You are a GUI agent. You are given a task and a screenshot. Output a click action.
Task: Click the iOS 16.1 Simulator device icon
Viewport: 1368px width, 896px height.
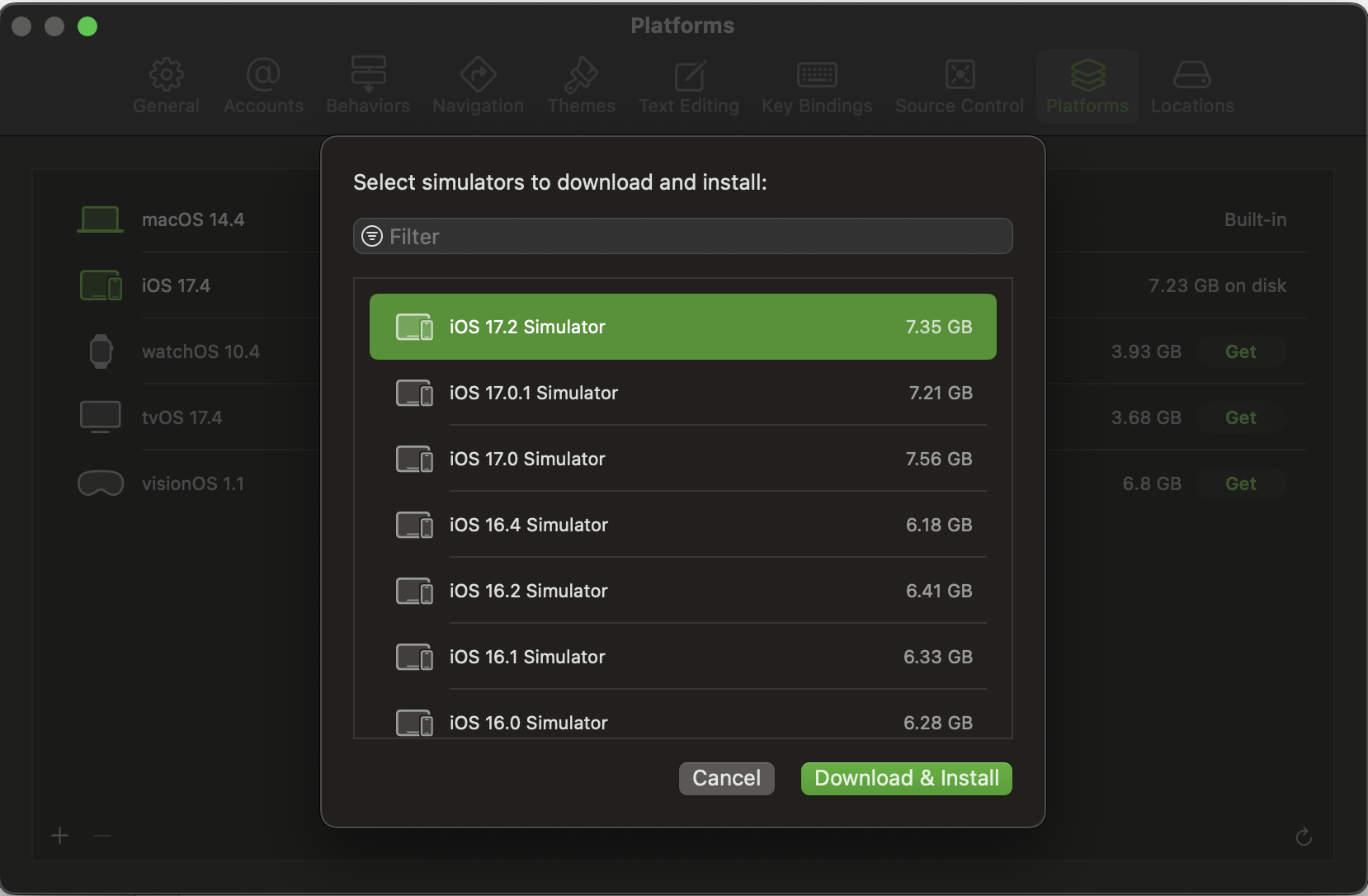pyautogui.click(x=414, y=657)
